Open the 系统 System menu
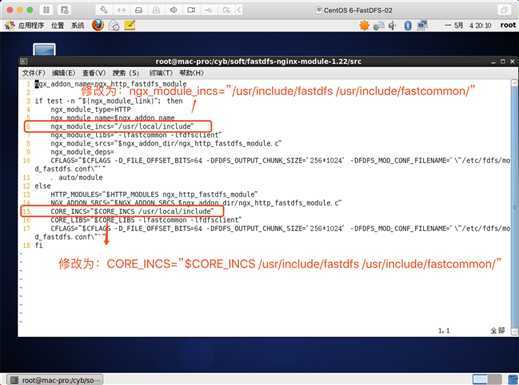Viewport: 519px width, 385px height. pyautogui.click(x=78, y=25)
